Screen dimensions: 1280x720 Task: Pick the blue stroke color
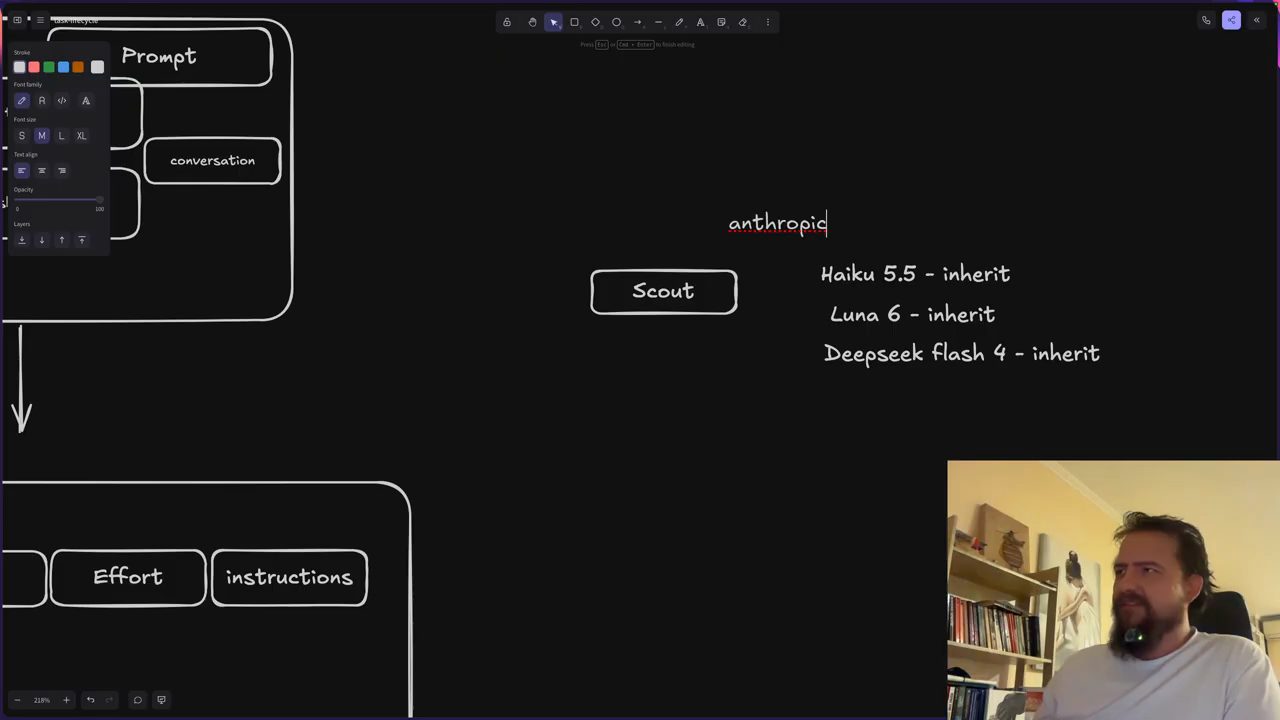(x=63, y=67)
